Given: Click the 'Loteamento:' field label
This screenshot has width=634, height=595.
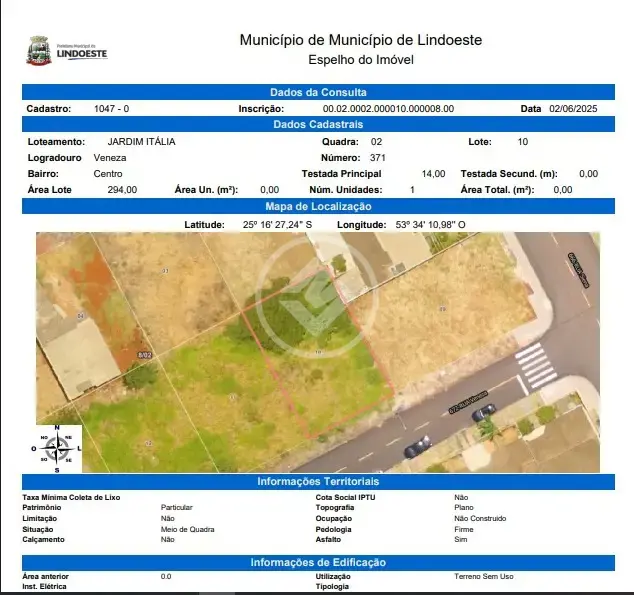Looking at the screenshot, I should (57, 142).
